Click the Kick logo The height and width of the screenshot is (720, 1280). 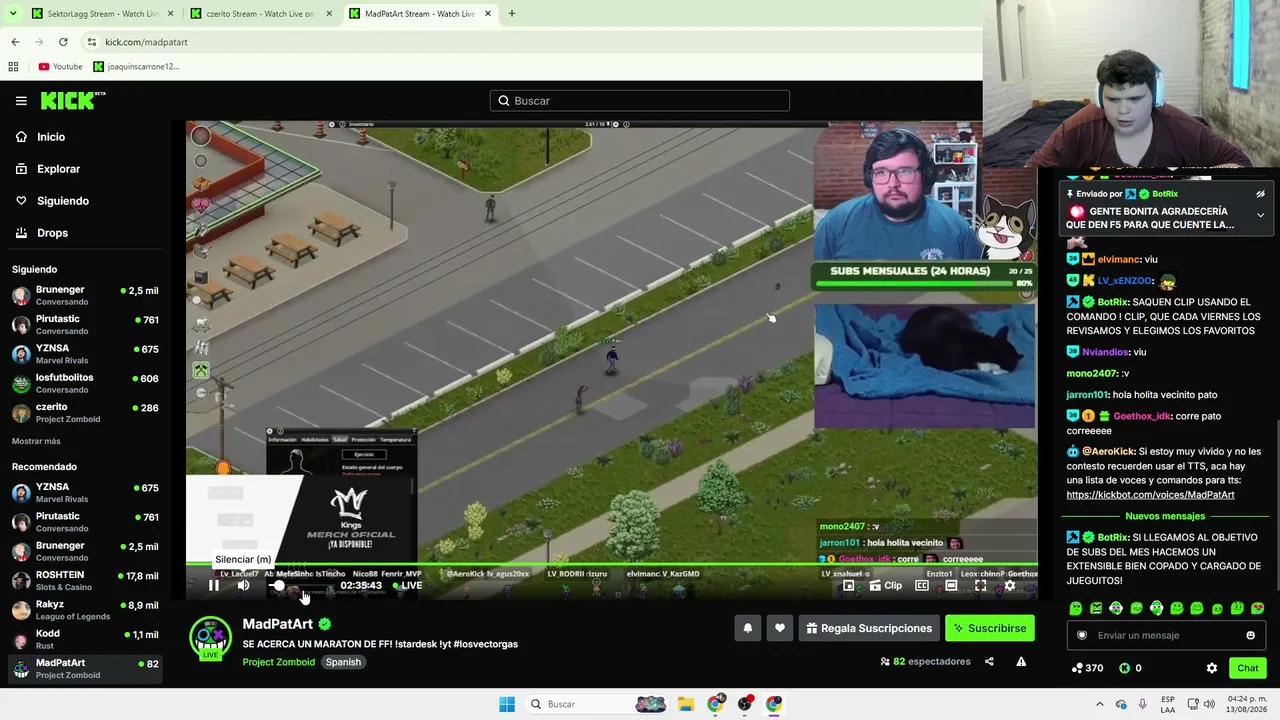(73, 100)
